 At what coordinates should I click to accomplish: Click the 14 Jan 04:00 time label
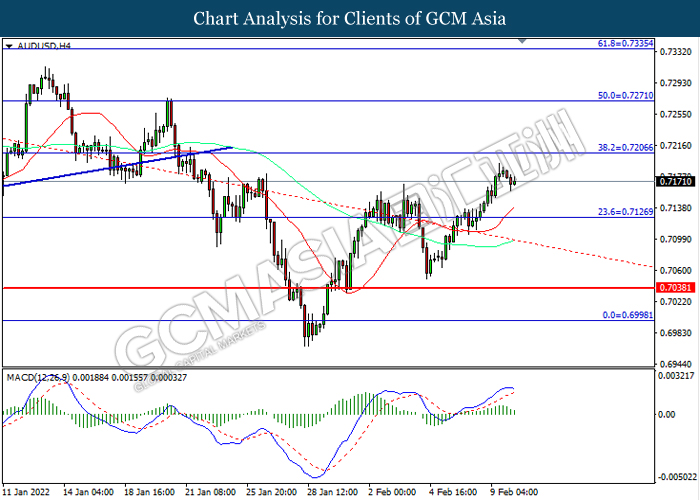[88, 492]
